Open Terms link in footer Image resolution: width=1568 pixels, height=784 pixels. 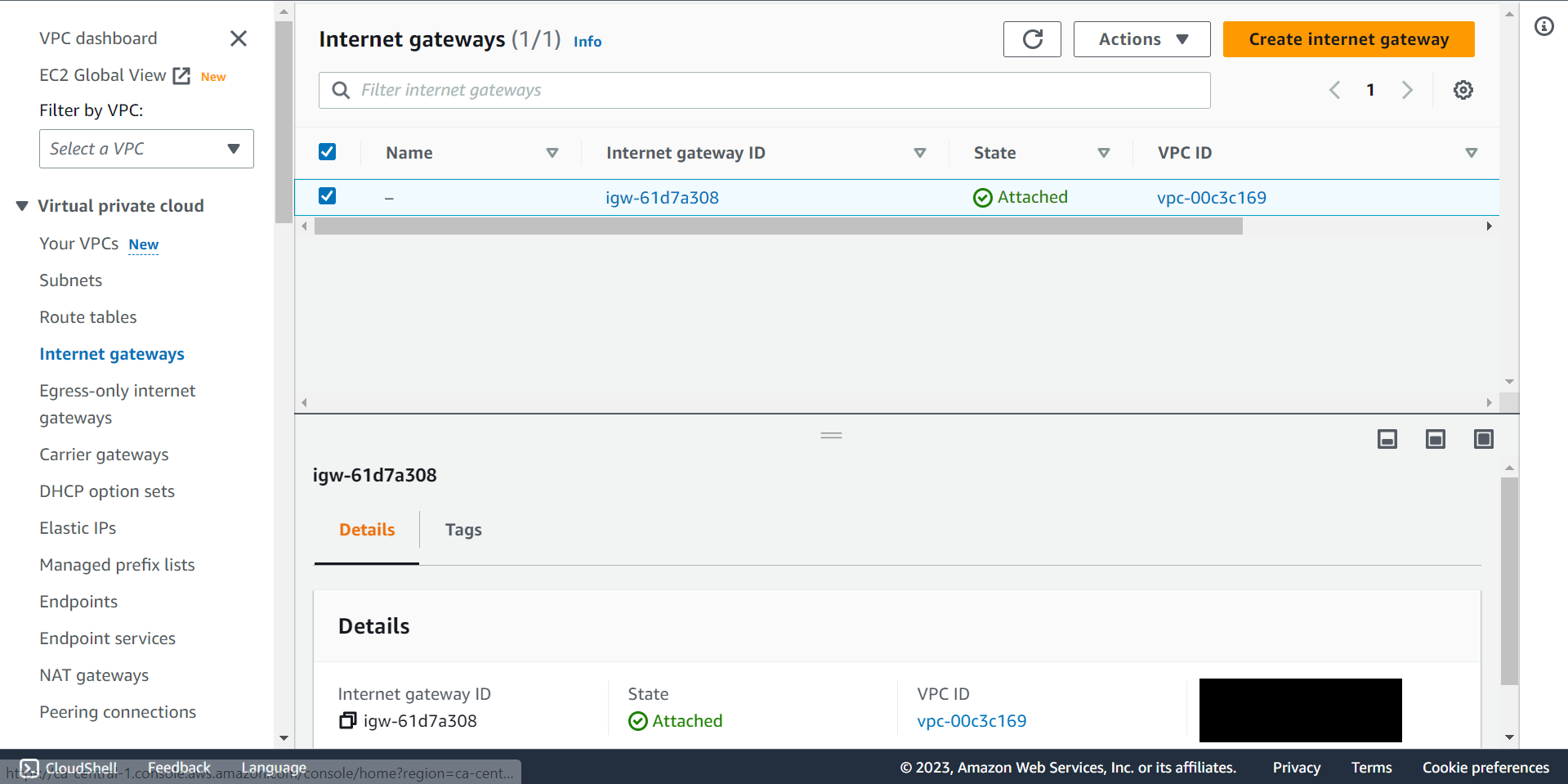1371,768
